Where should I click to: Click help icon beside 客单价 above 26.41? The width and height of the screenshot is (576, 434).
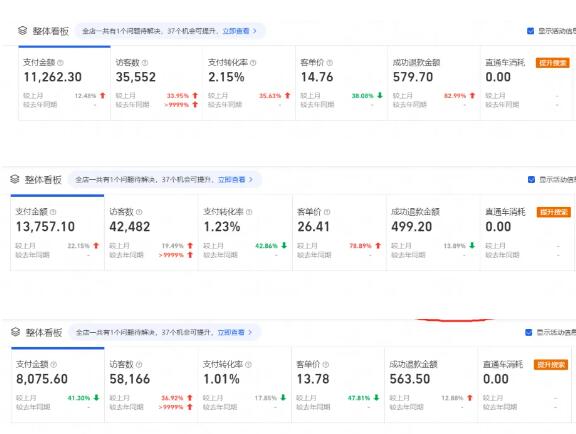tap(327, 212)
